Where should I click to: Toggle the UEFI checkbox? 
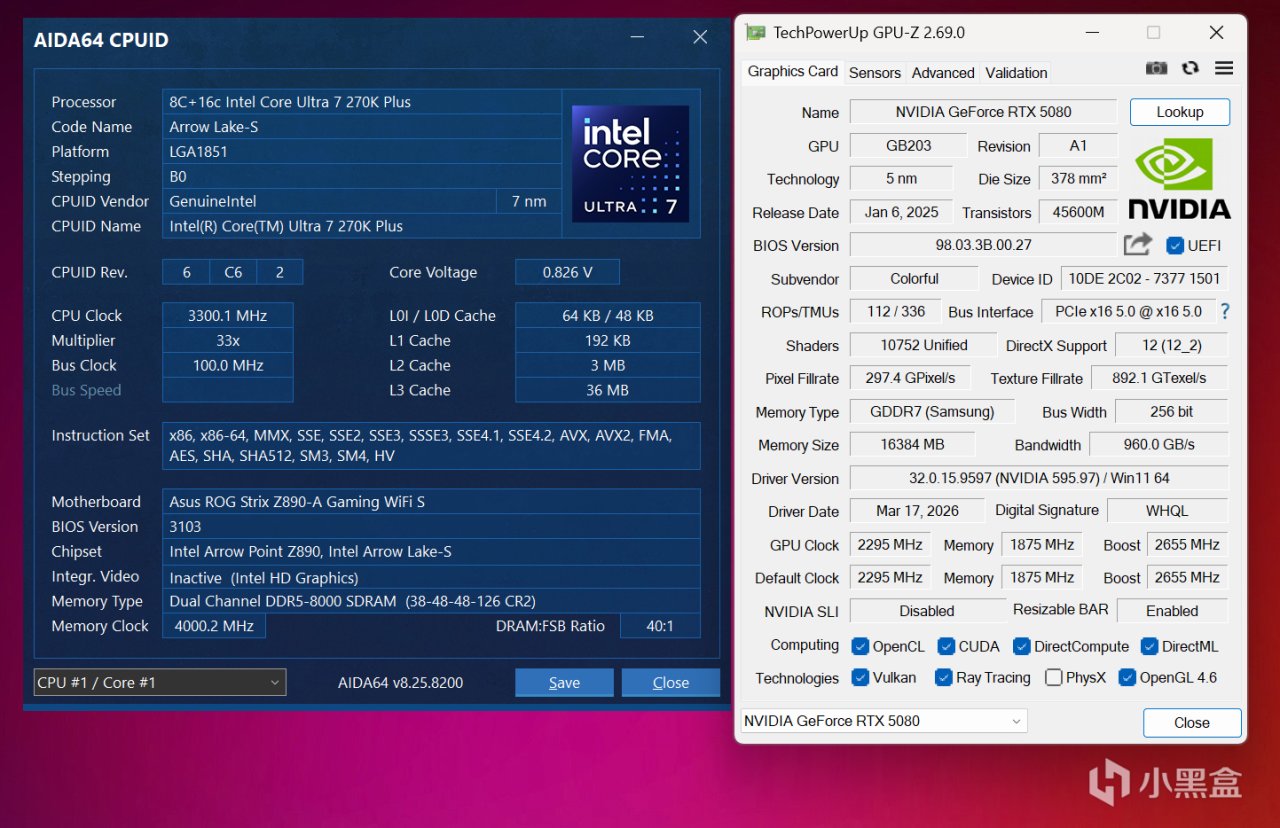tap(1175, 245)
